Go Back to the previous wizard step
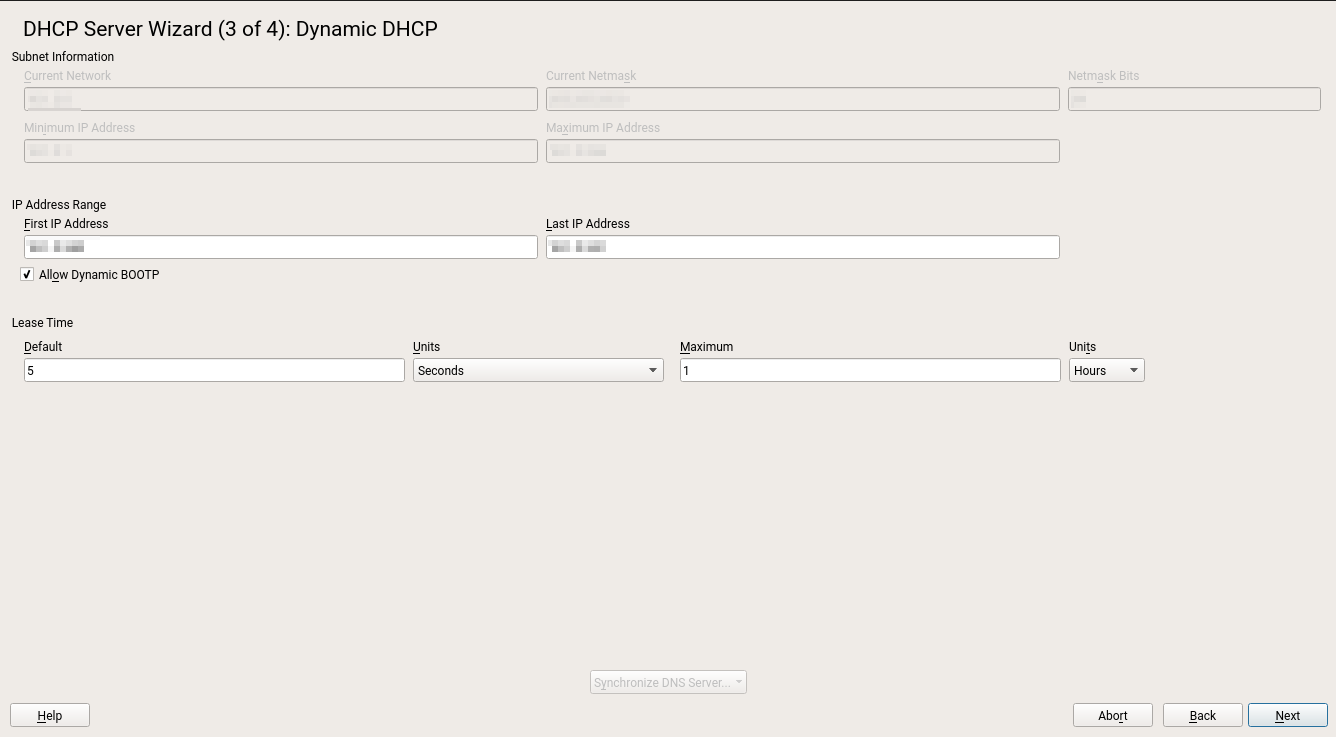The width and height of the screenshot is (1336, 737). [1202, 715]
